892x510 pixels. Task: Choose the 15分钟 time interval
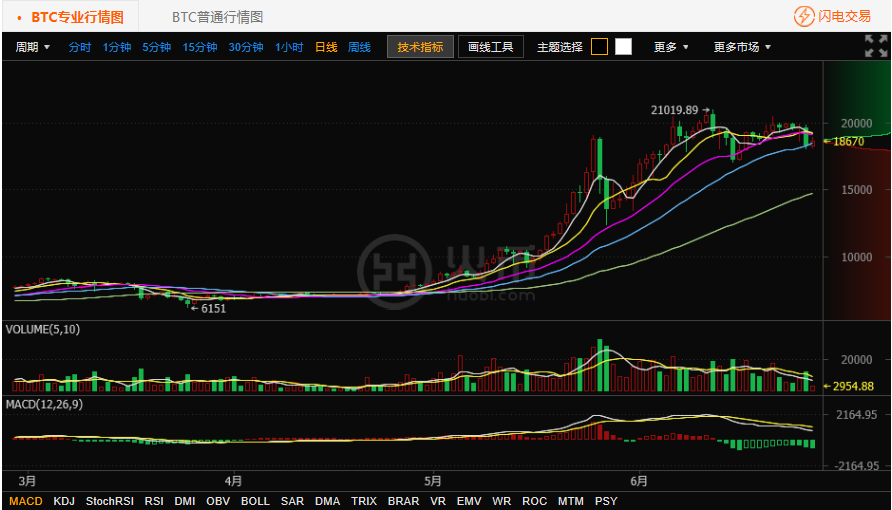point(200,47)
